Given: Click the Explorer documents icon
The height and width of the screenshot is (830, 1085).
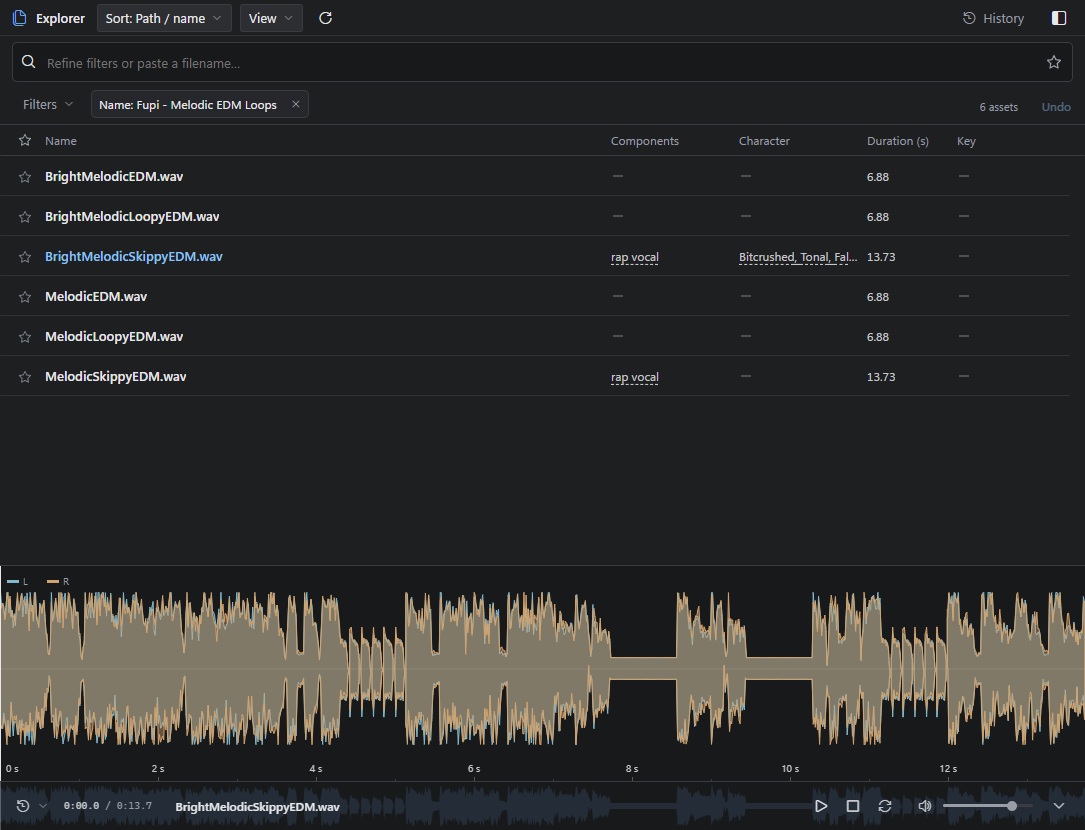Looking at the screenshot, I should (x=19, y=18).
